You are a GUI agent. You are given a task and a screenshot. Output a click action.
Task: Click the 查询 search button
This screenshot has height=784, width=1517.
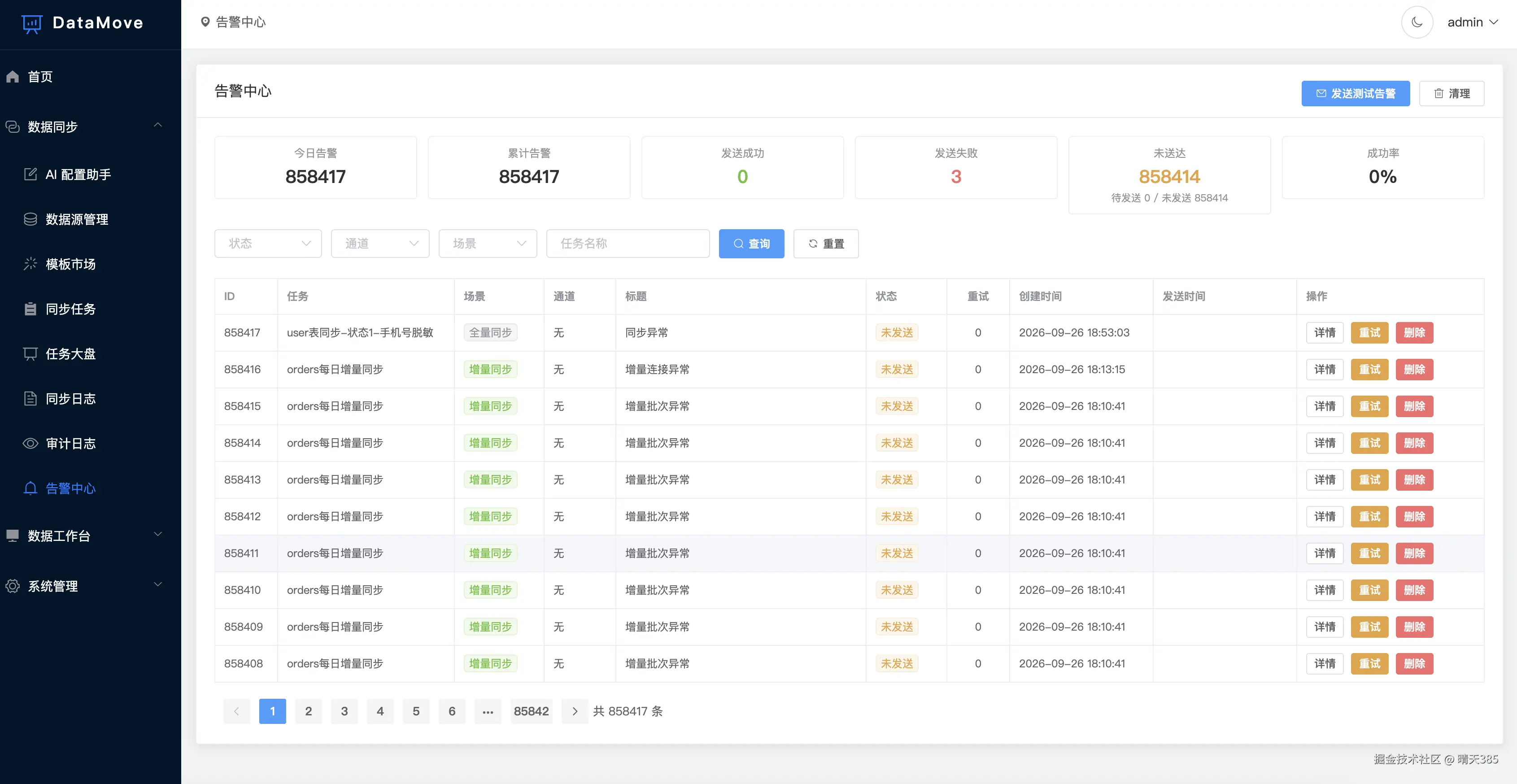[x=751, y=243]
